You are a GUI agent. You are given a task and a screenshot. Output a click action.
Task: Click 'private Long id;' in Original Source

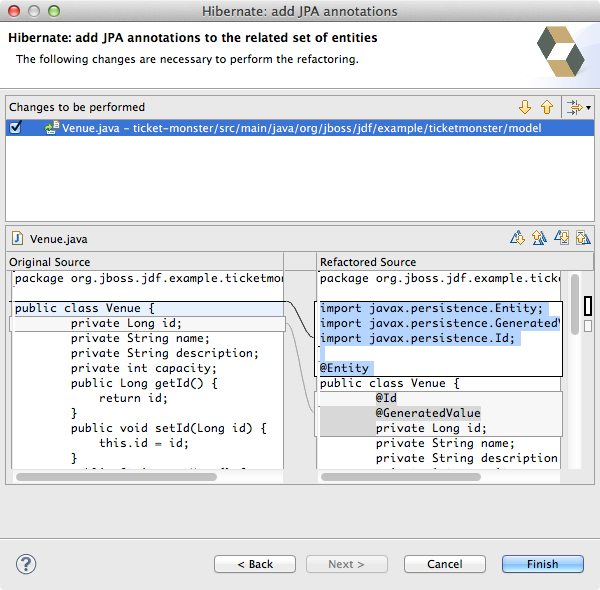tap(126, 323)
